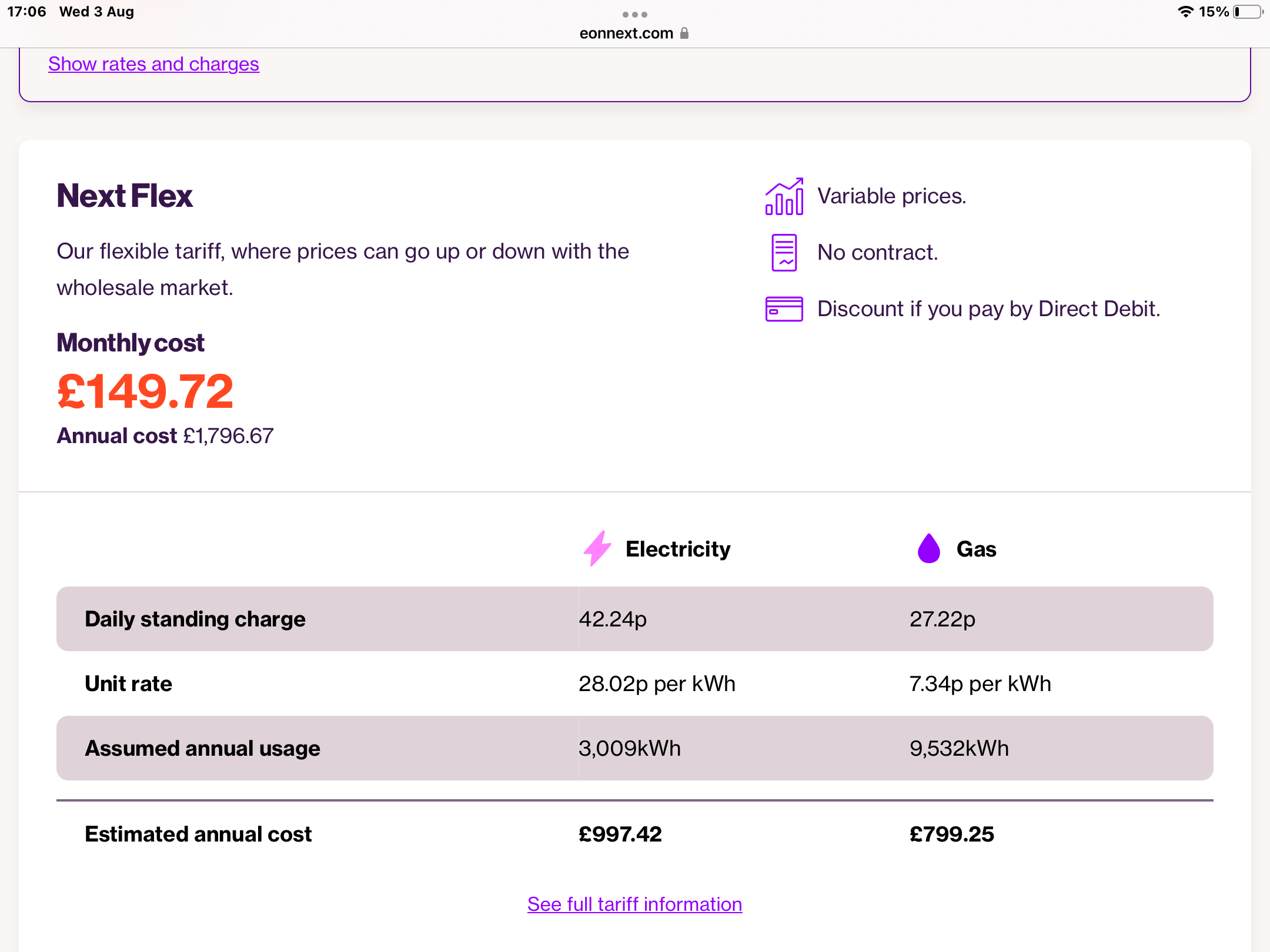
Task: Select the Assumed annual usage row
Action: click(202, 748)
